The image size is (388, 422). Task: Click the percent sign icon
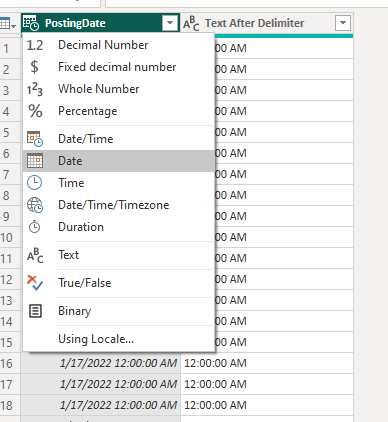pos(35,111)
